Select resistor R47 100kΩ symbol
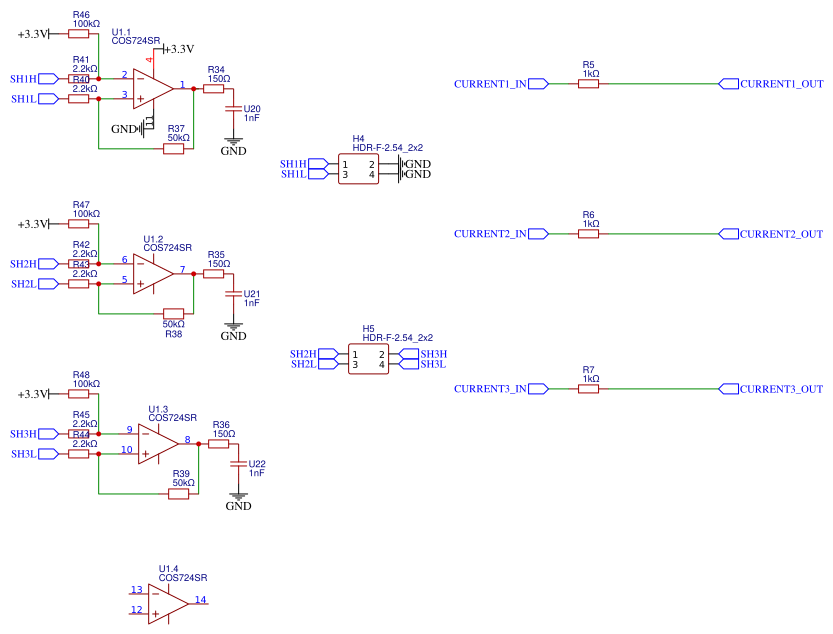833x634 pixels. tap(79, 224)
